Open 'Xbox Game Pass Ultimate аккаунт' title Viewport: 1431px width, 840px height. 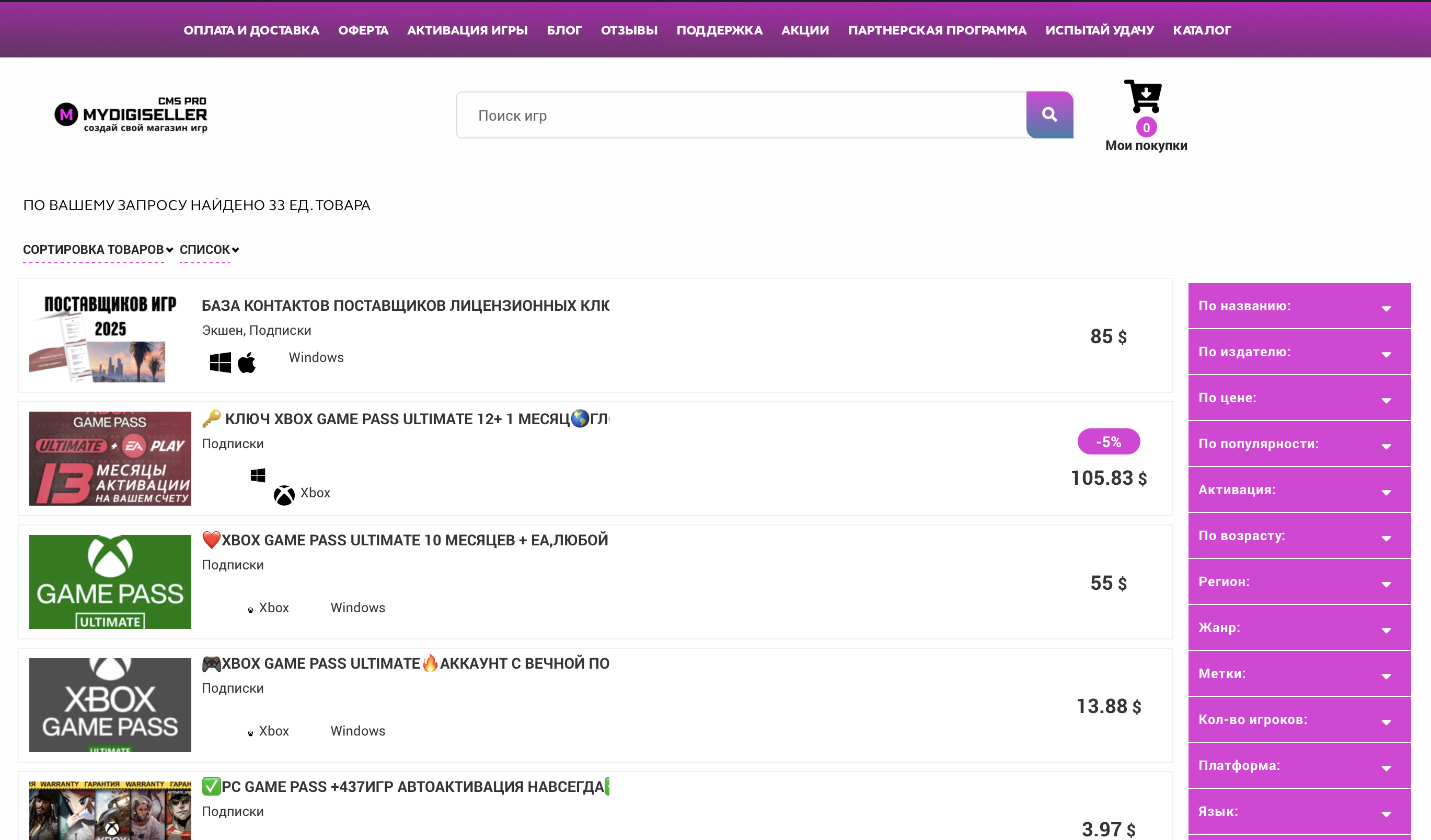(406, 663)
